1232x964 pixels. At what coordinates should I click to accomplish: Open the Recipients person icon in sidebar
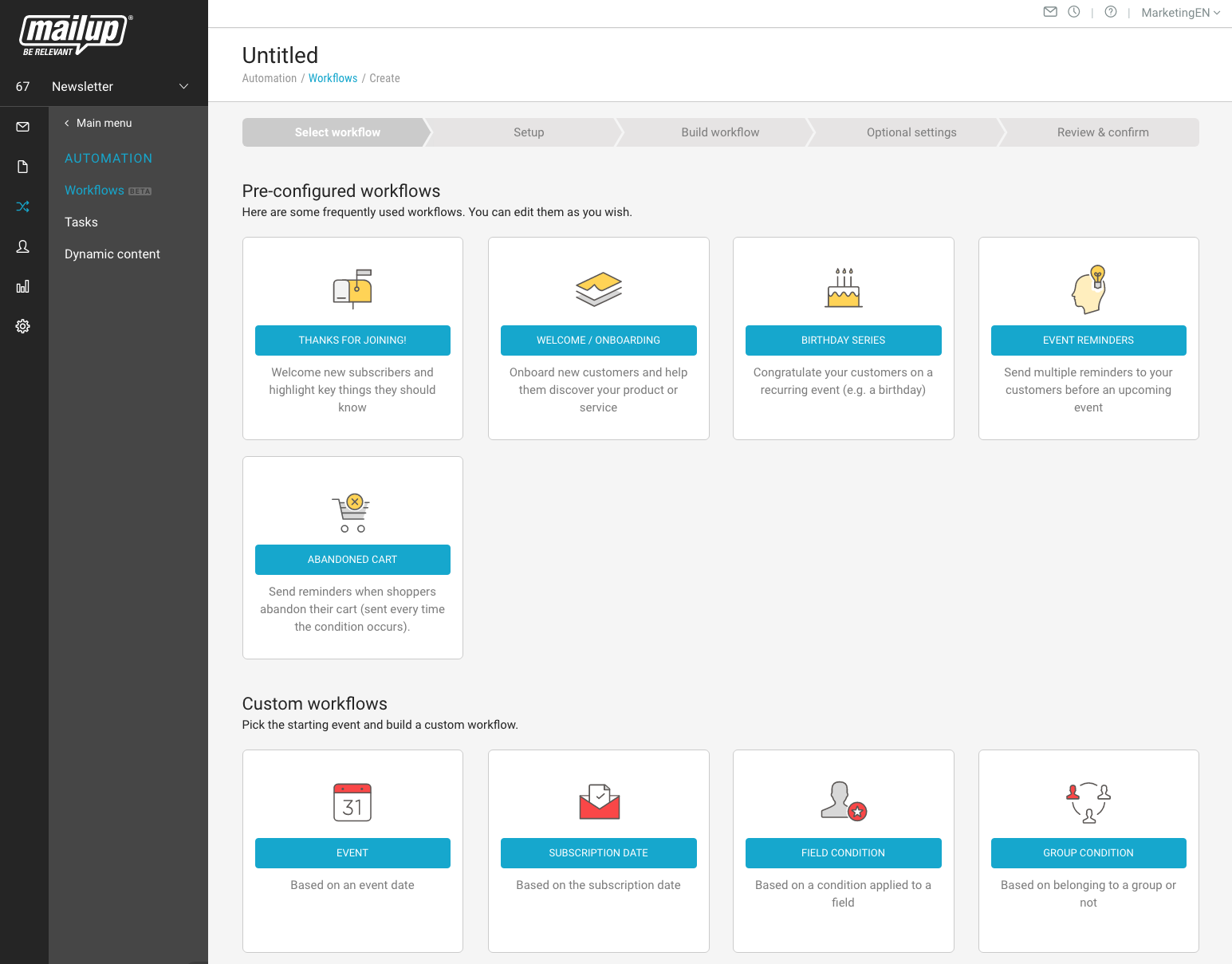pyautogui.click(x=23, y=246)
